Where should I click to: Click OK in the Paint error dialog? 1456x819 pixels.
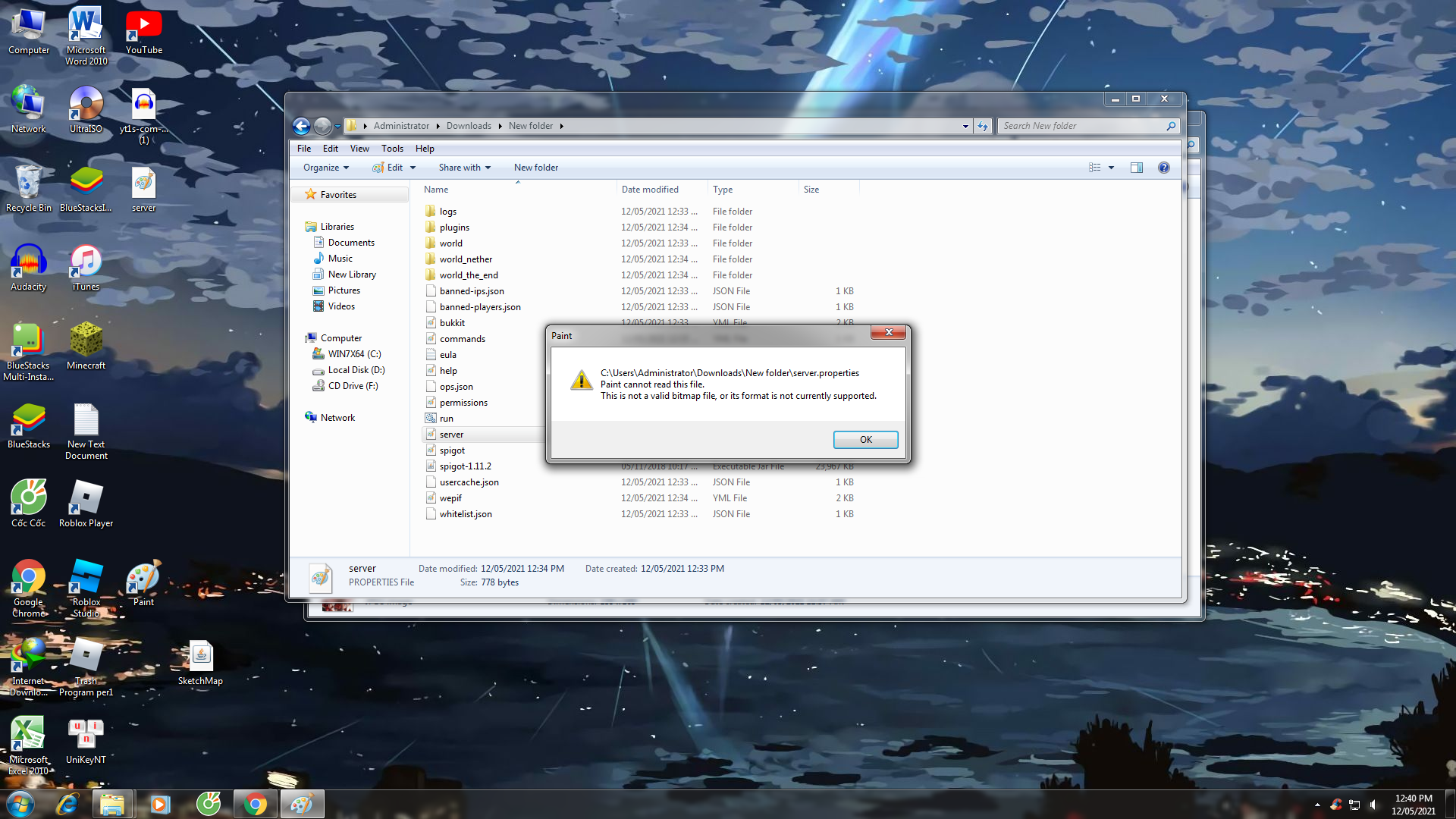coord(865,440)
